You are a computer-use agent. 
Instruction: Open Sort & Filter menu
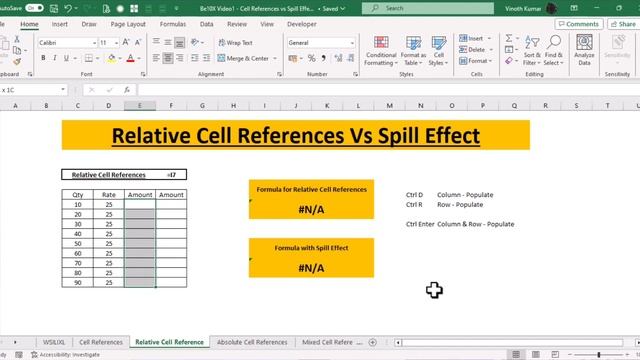(x=532, y=51)
